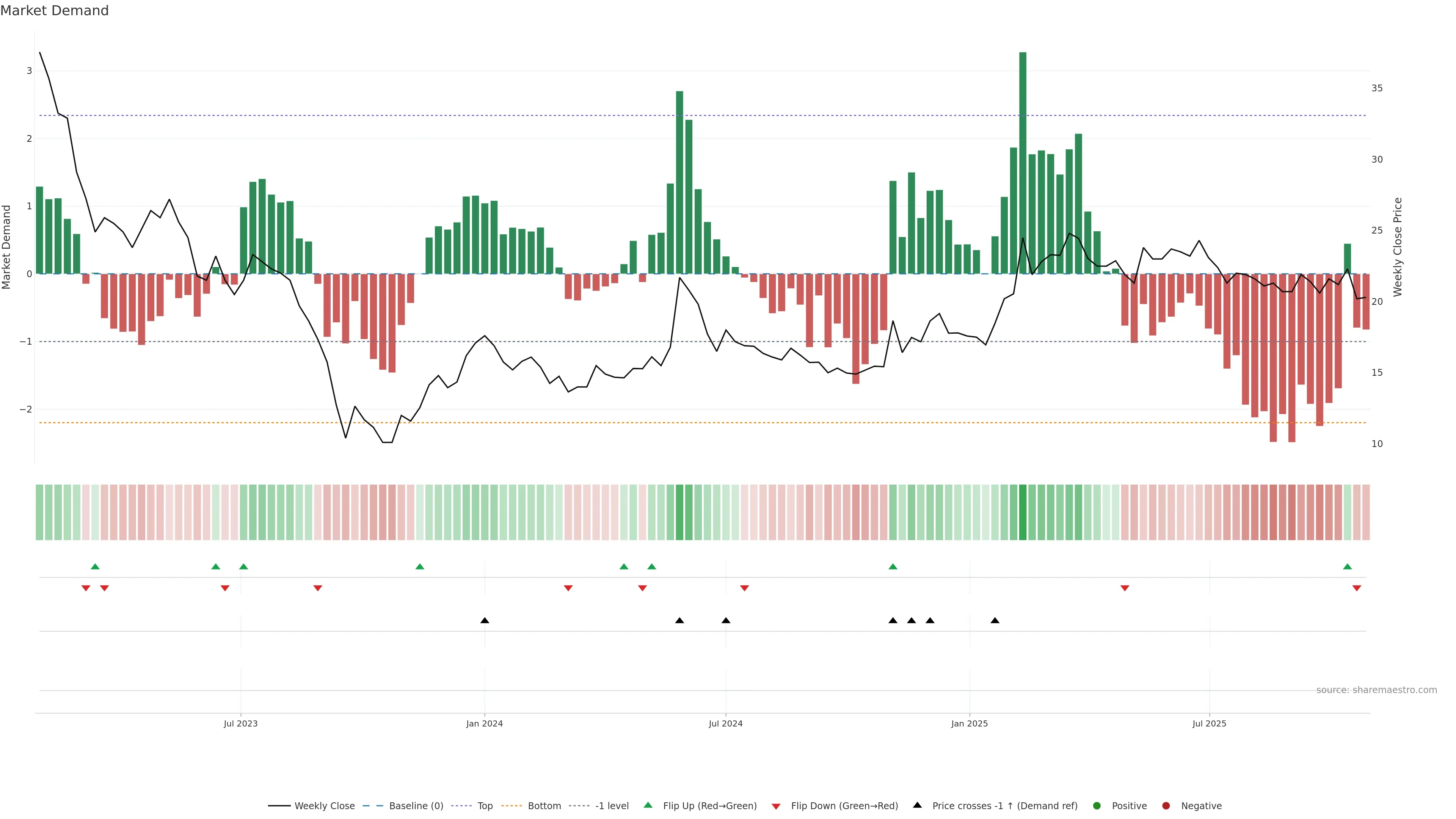This screenshot has width=1456, height=819.
Task: Click black price-cross marker at Jan 2024
Action: pyautogui.click(x=485, y=621)
